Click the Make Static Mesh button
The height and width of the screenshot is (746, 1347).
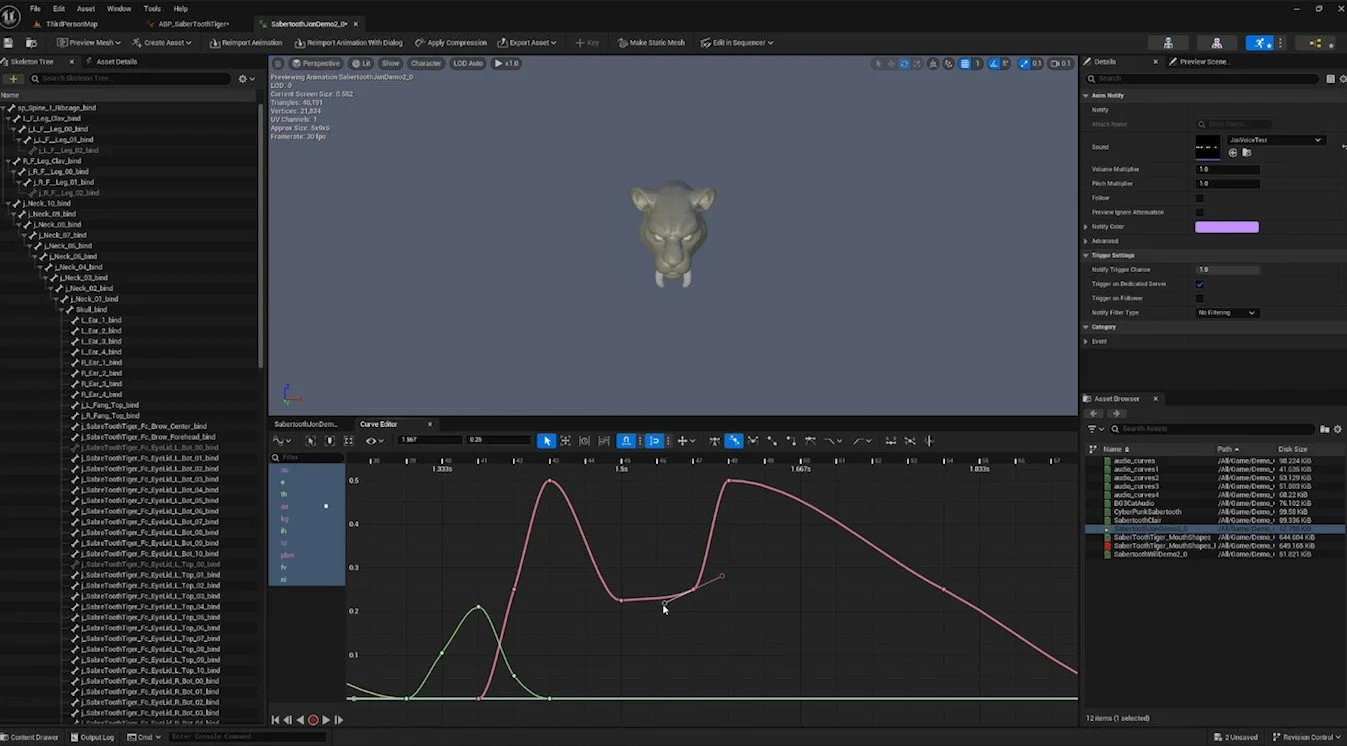click(x=651, y=43)
